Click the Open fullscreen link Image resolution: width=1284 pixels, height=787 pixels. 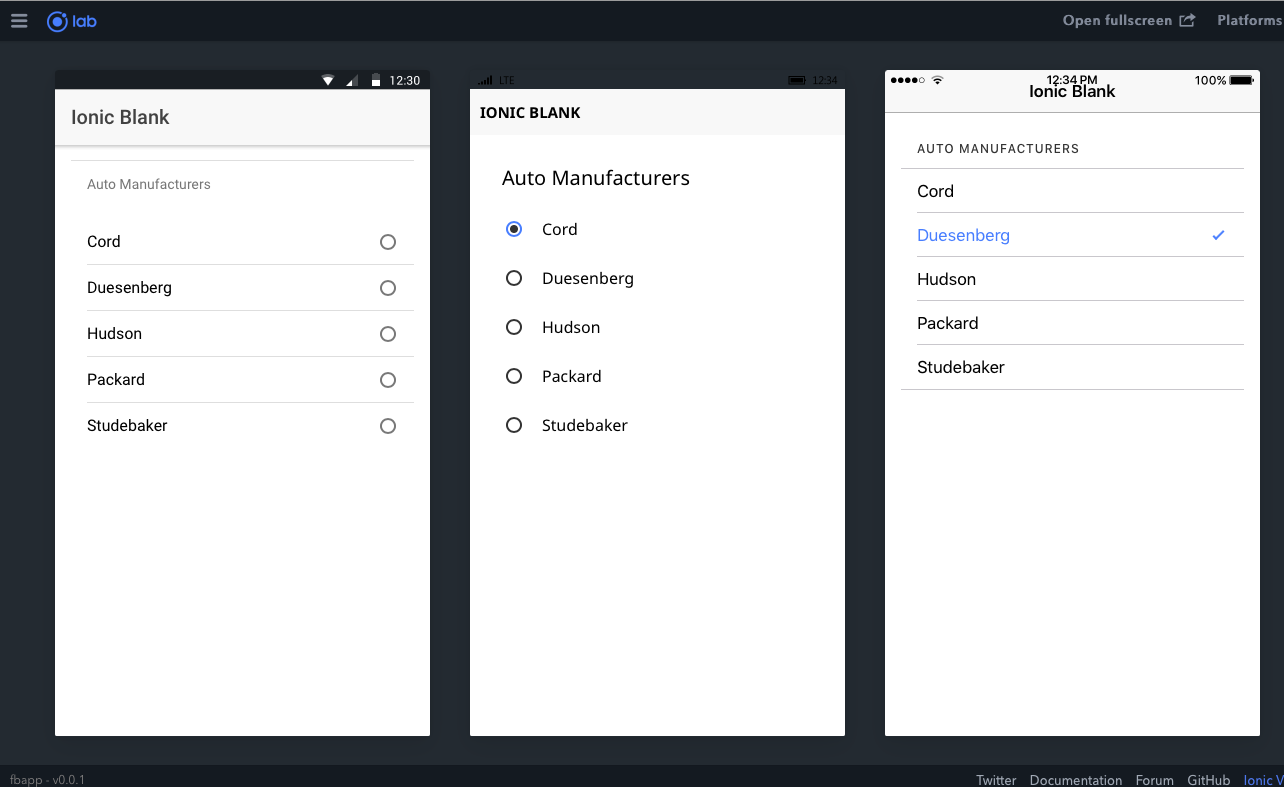pos(1128,20)
